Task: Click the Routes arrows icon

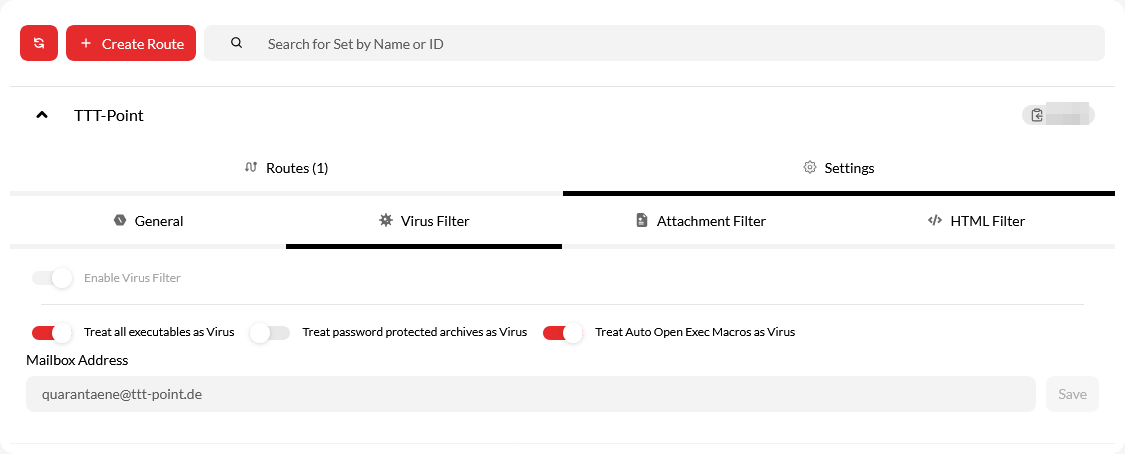Action: click(251, 167)
